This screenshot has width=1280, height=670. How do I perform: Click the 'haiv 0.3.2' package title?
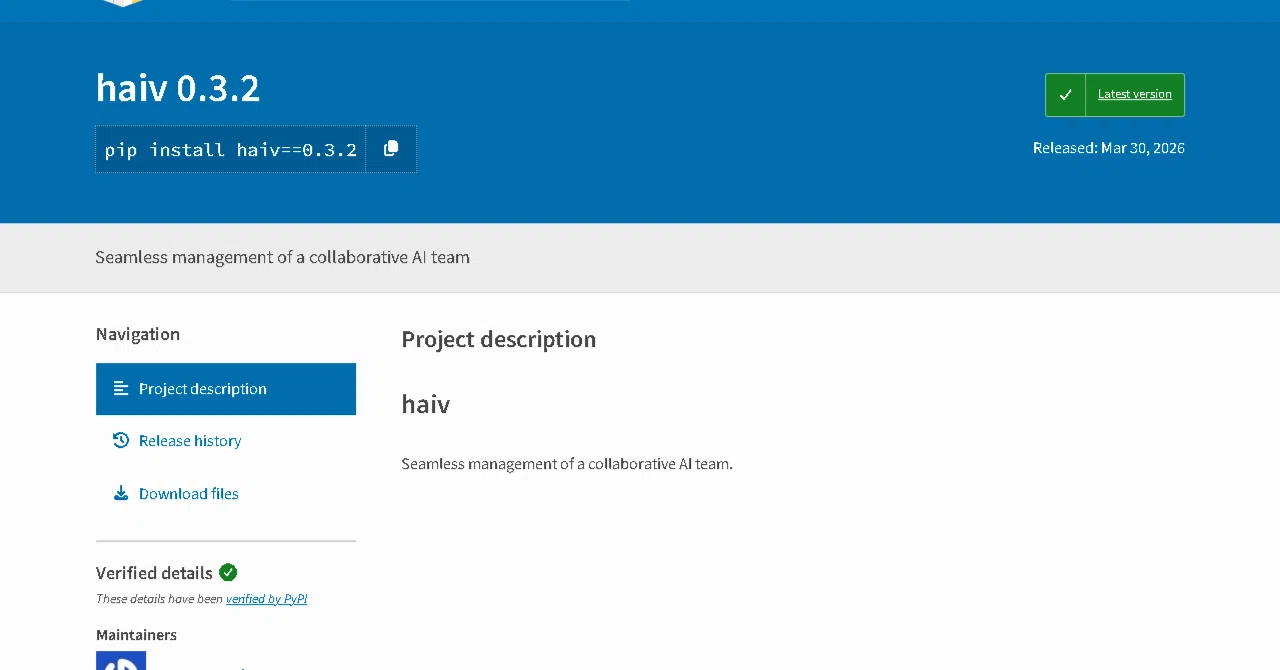tap(178, 88)
